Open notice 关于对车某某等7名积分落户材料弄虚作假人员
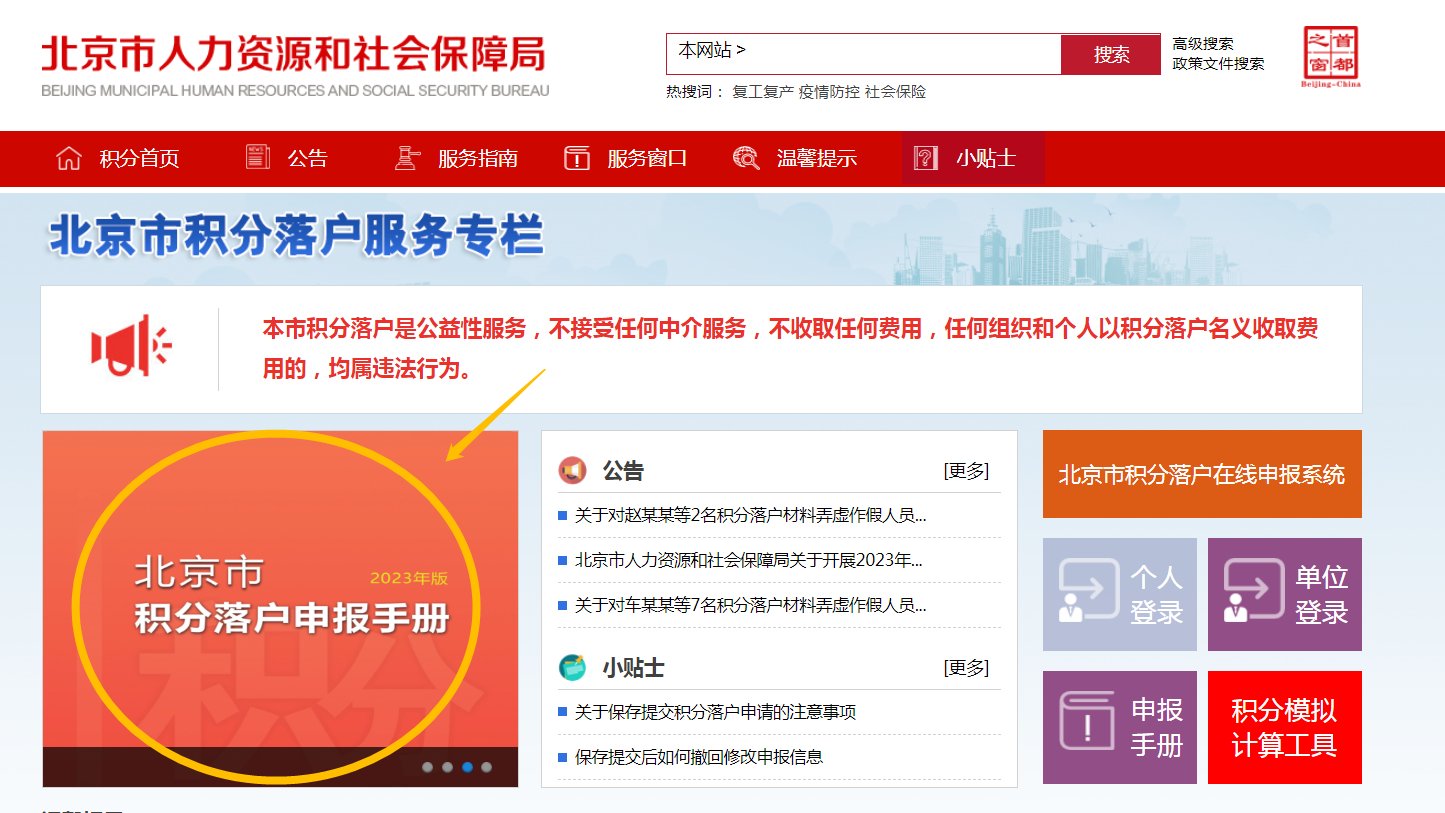Viewport: 1445px width, 813px height. (x=750, y=605)
